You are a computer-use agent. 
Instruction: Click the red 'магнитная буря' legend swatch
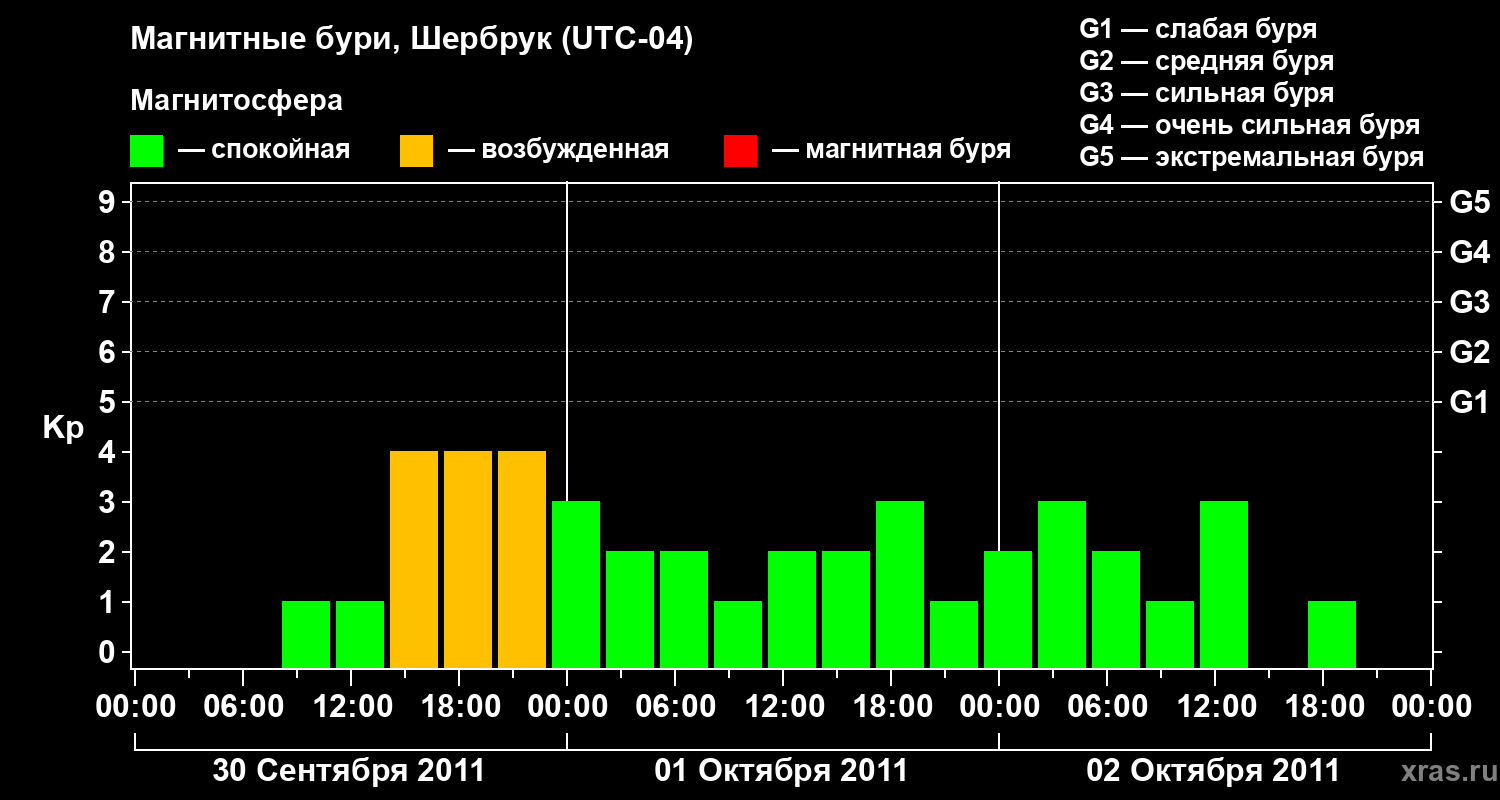(740, 151)
